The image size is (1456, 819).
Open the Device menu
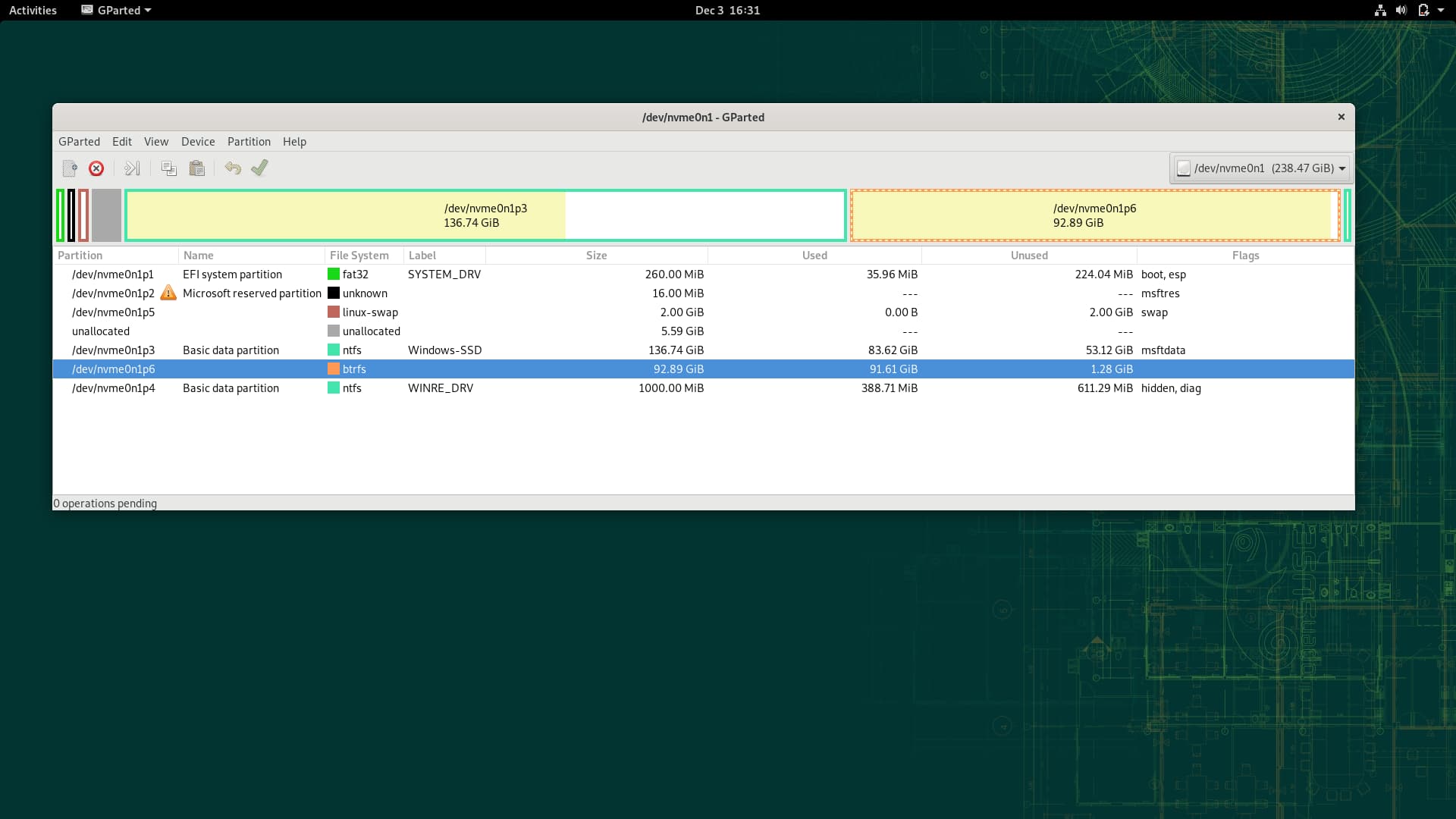198,142
